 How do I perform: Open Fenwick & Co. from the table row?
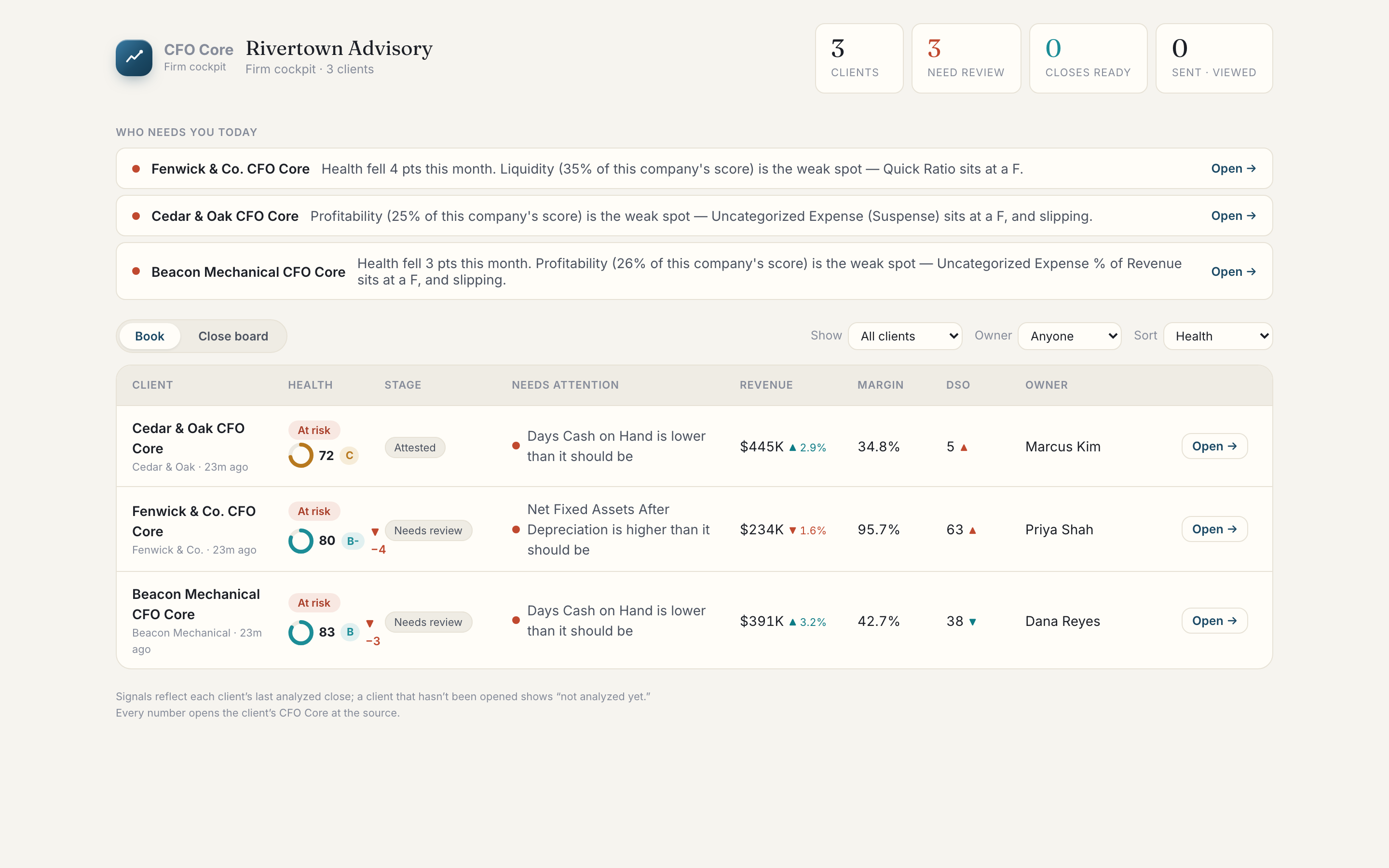point(1214,529)
